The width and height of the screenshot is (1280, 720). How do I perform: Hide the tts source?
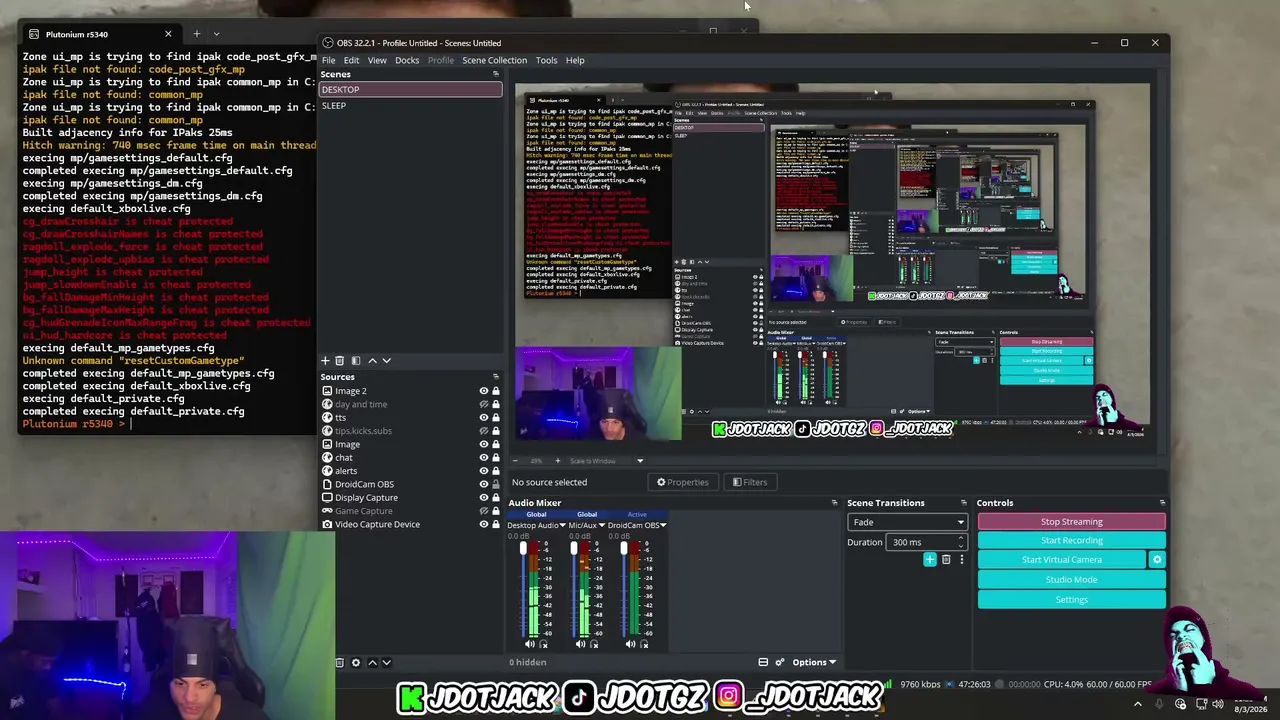point(484,417)
